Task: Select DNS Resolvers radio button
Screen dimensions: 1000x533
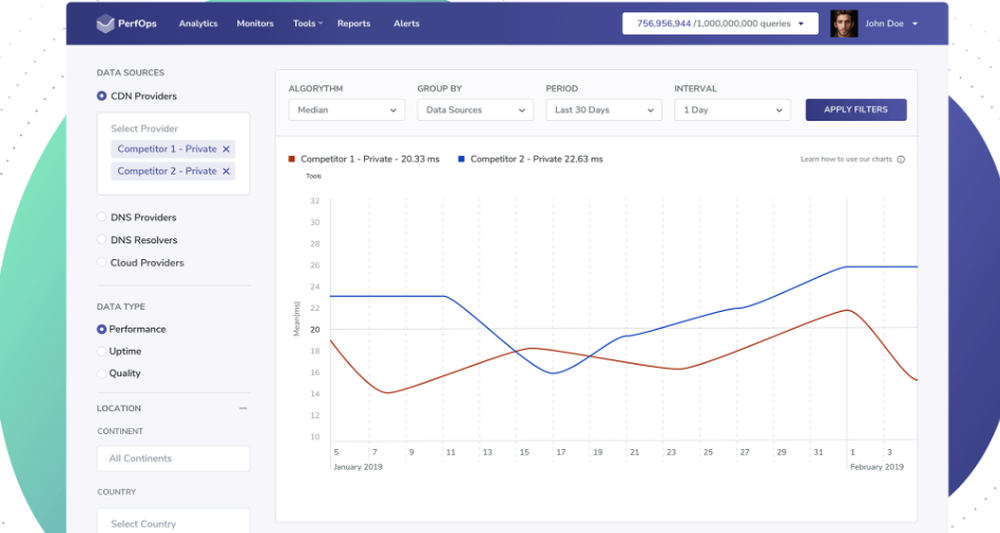Action: pyautogui.click(x=101, y=240)
